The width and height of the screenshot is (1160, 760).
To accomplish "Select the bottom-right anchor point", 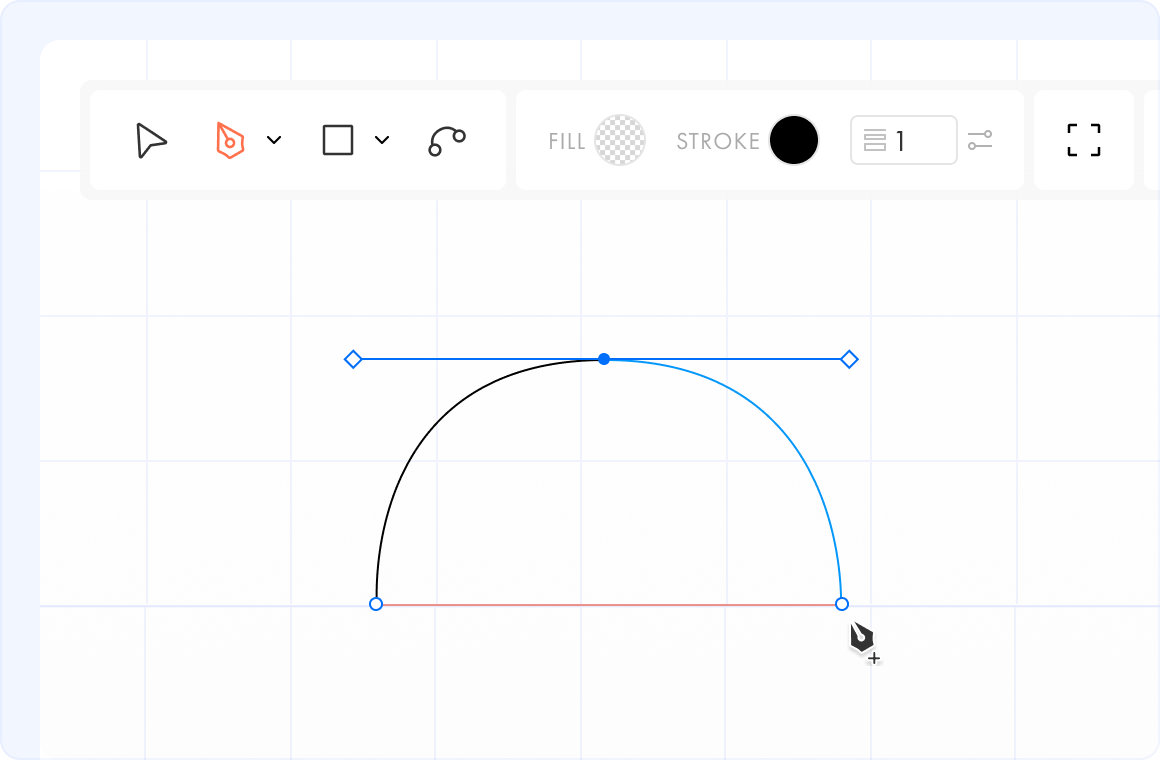I will tap(841, 604).
